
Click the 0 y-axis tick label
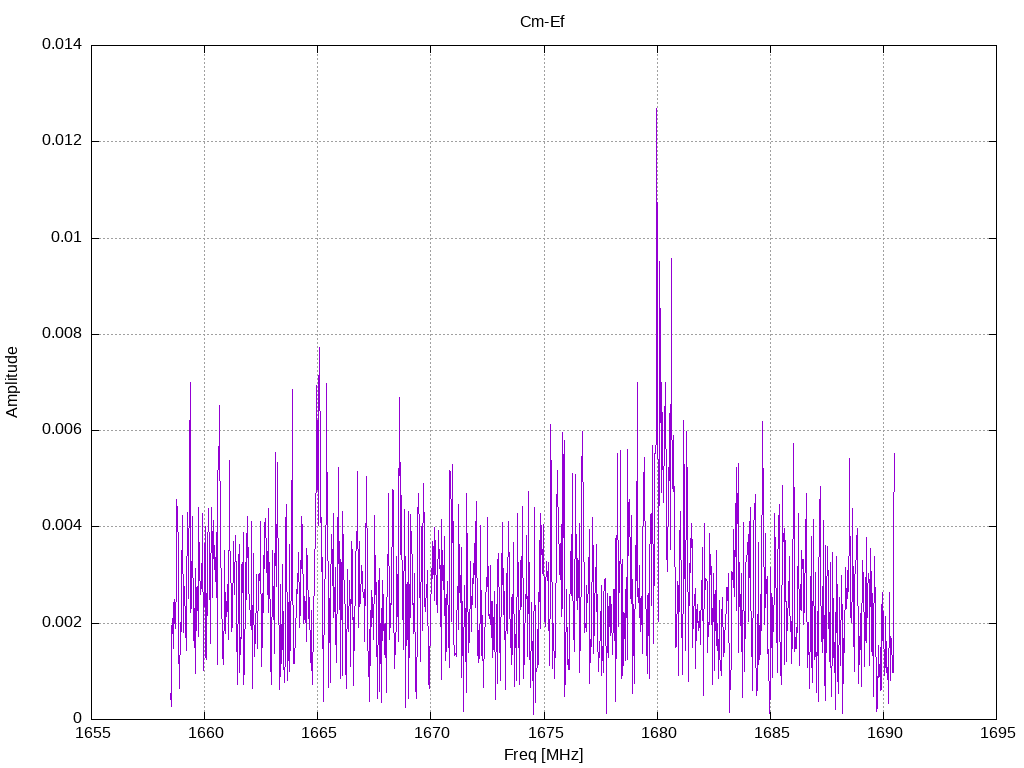pyautogui.click(x=78, y=718)
